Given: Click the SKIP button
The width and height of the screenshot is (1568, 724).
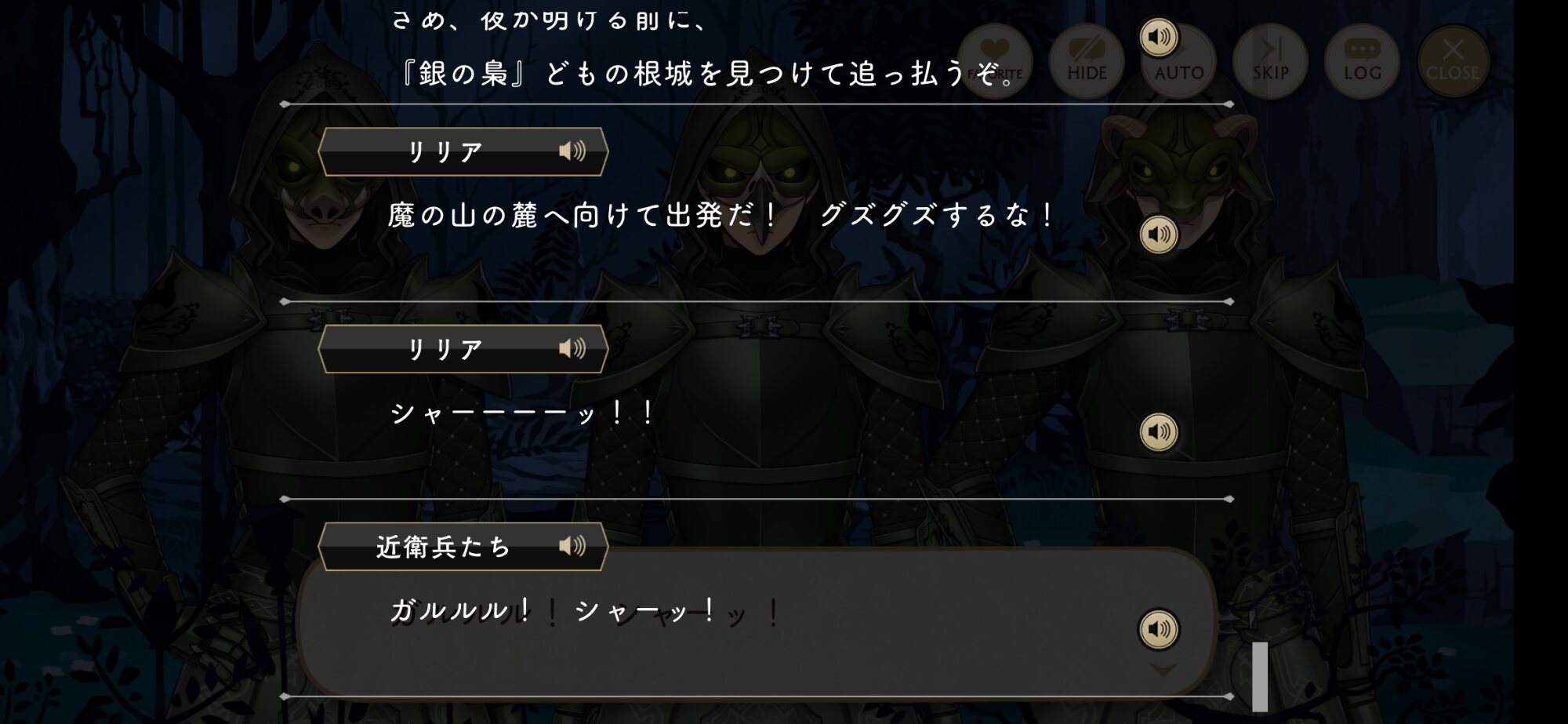Looking at the screenshot, I should (1270, 61).
